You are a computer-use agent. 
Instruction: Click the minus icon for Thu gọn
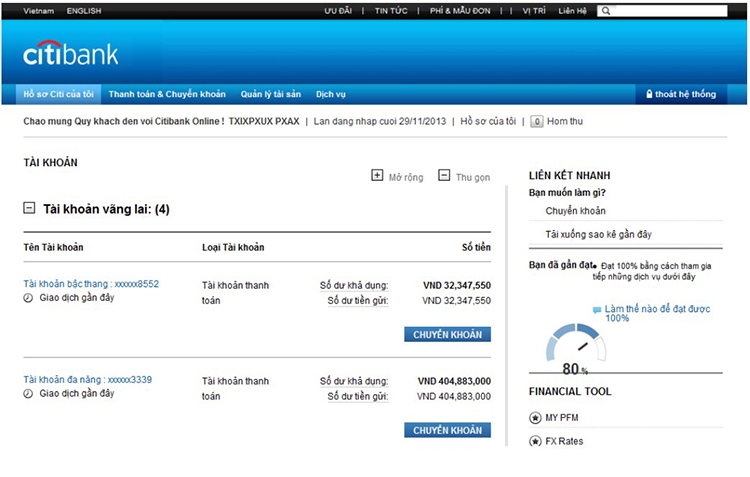444,175
